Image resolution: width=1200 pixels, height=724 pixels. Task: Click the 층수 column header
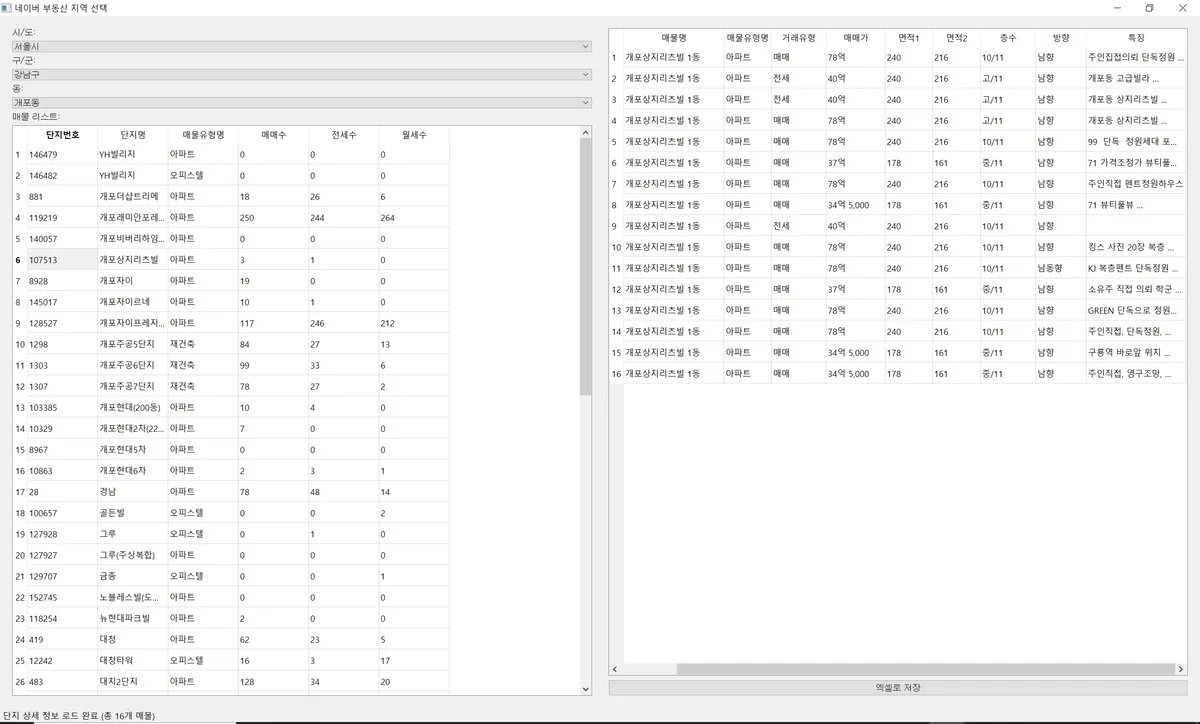click(1008, 37)
